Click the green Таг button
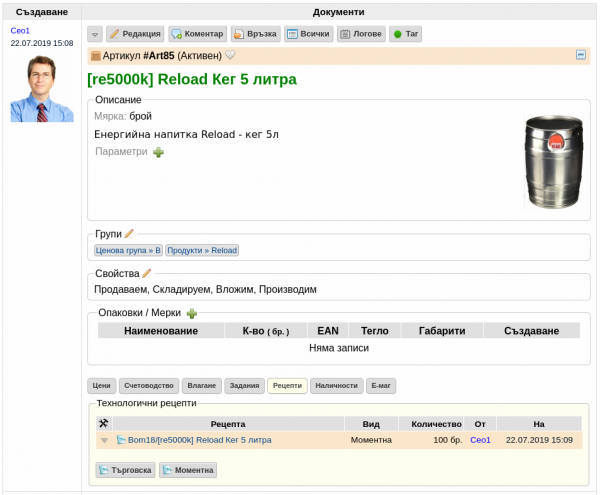The image size is (600, 495). point(406,34)
